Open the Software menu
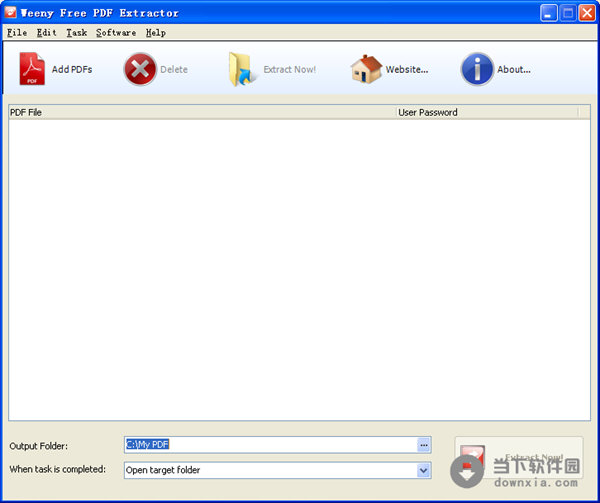The image size is (600, 503). tap(116, 33)
